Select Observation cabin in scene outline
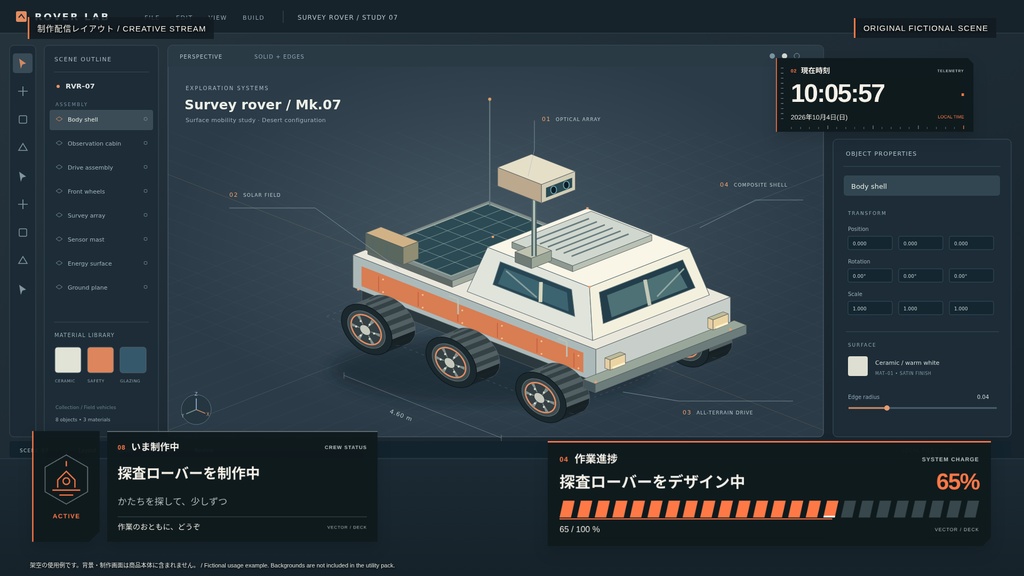 [x=101, y=144]
